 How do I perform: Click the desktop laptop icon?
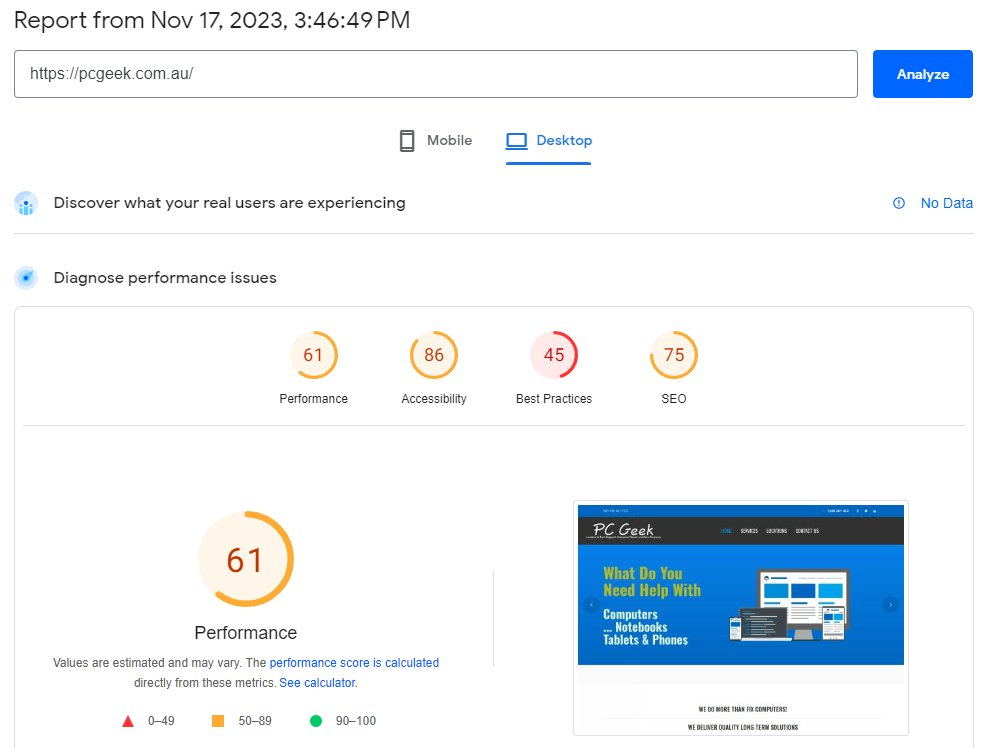coord(516,141)
